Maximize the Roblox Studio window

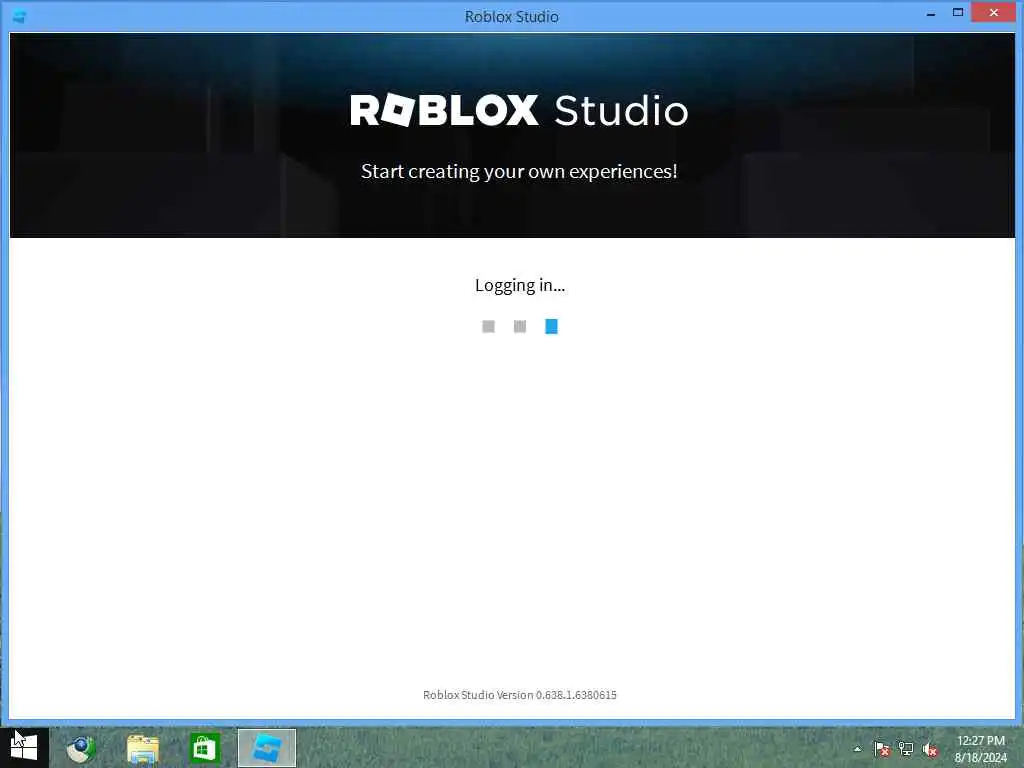click(x=957, y=12)
